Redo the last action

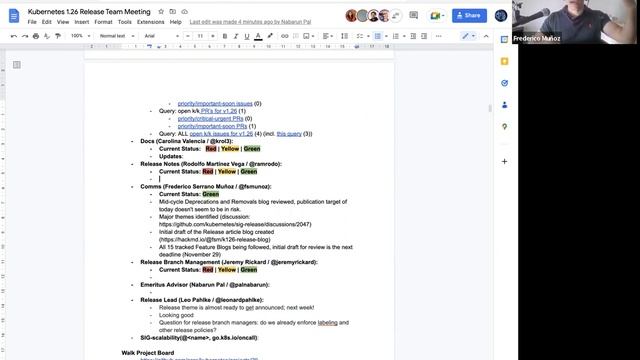(25, 36)
